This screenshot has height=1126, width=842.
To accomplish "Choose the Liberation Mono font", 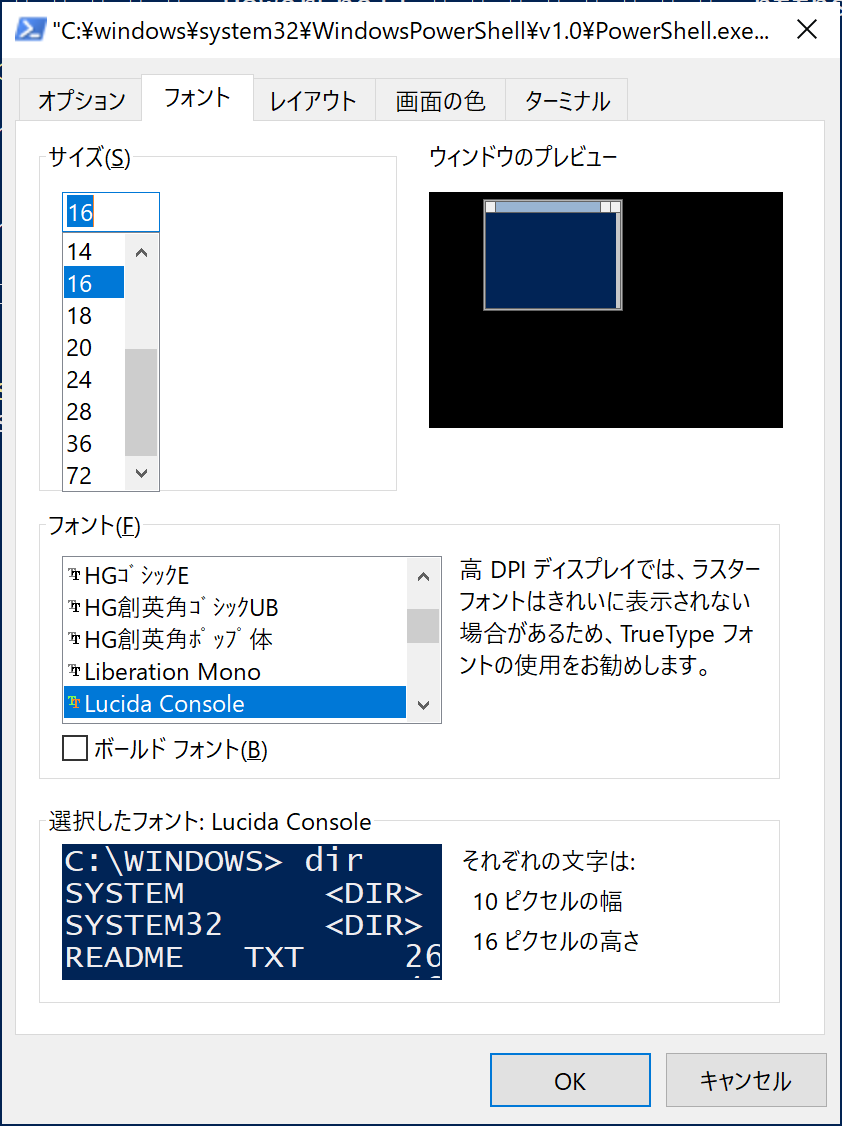I will 235,671.
